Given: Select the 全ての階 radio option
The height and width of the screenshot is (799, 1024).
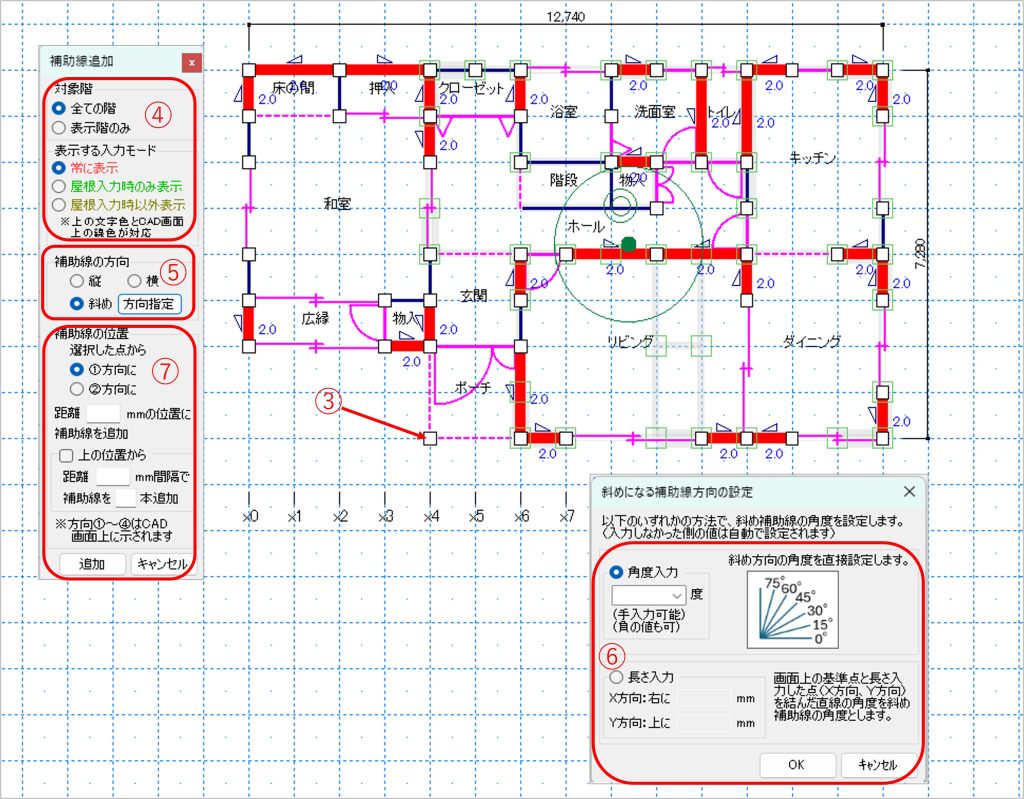Looking at the screenshot, I should point(60,107).
